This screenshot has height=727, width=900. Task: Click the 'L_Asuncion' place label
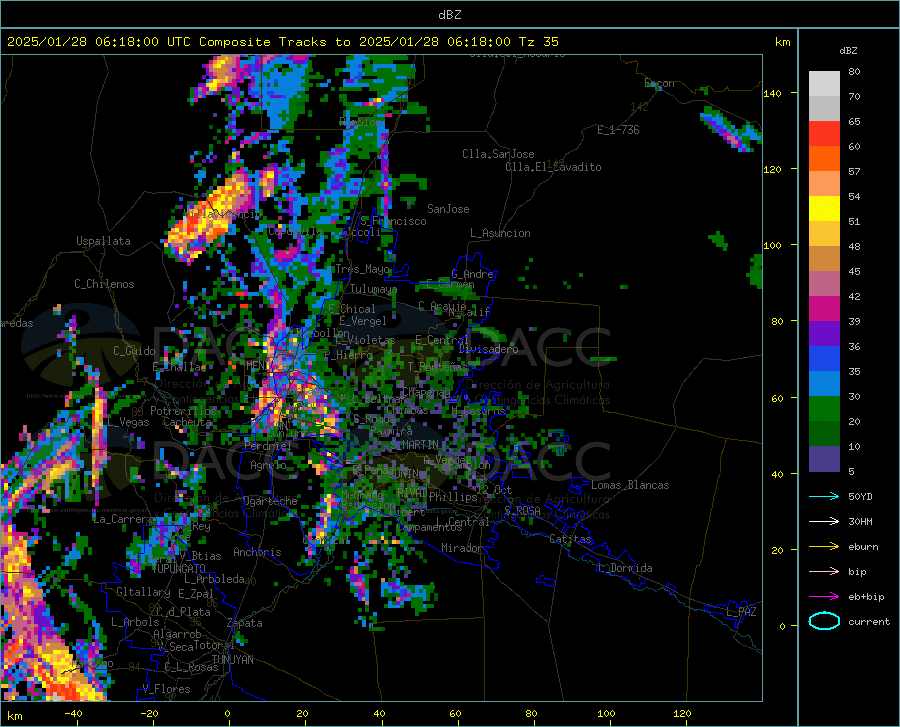coord(500,233)
